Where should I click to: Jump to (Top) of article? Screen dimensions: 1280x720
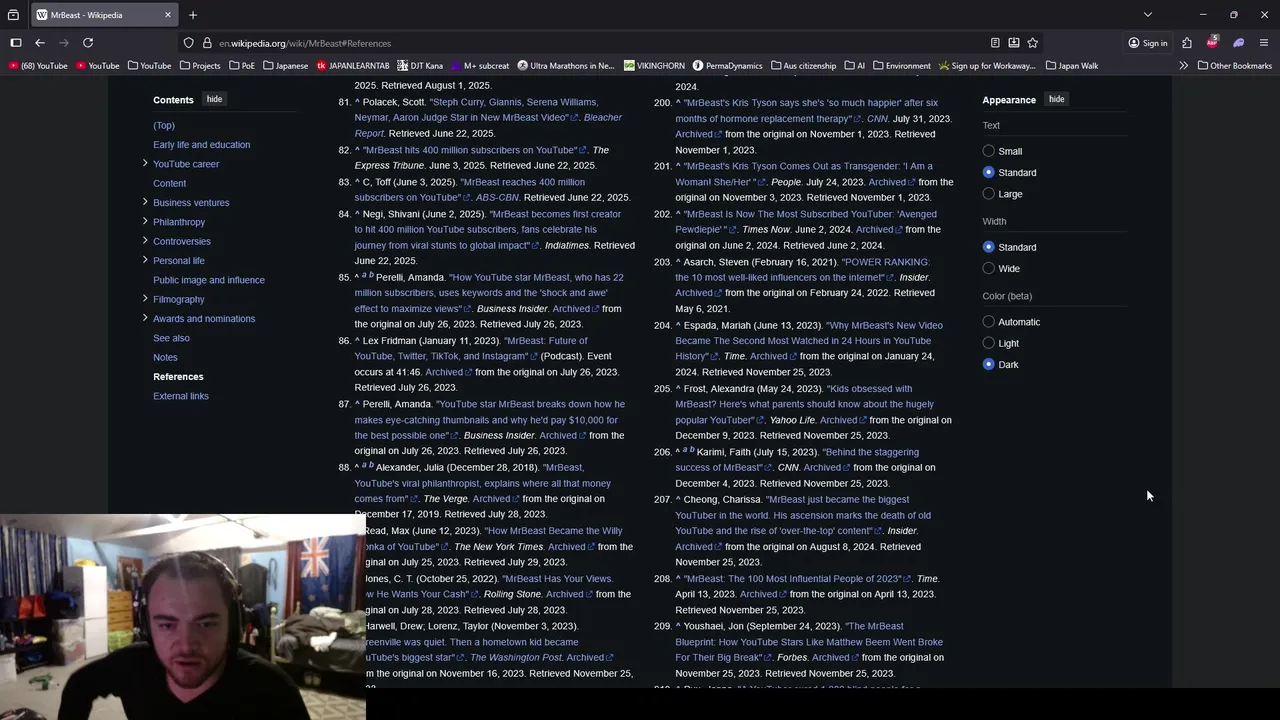coord(164,125)
